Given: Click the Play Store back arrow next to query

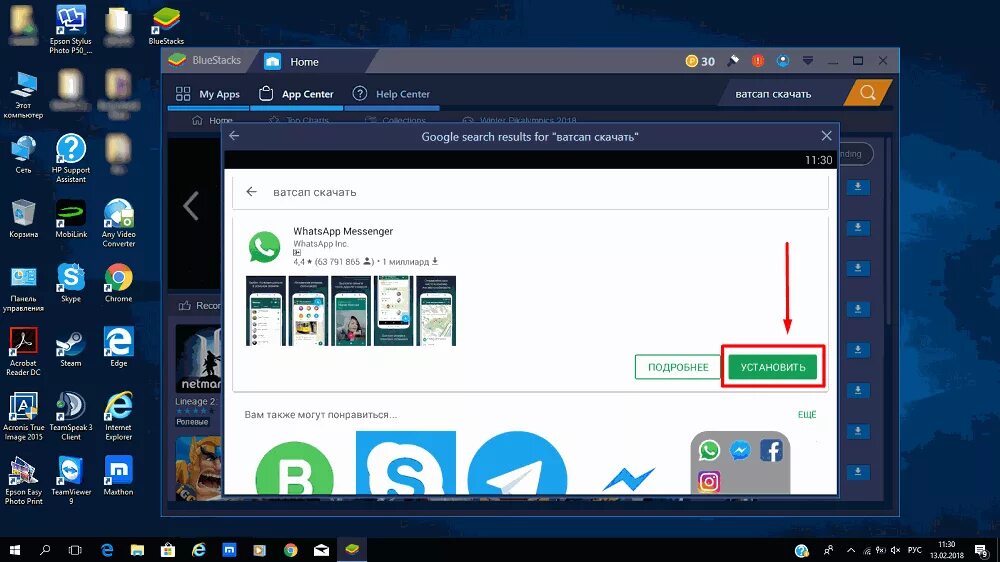Looking at the screenshot, I should pyautogui.click(x=251, y=191).
